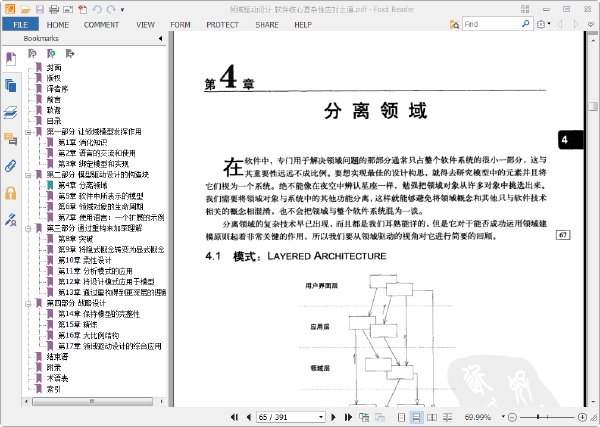Click the bookmark toolbar icon with arrow
Viewport: 600px width, 427px height.
click(x=70, y=54)
